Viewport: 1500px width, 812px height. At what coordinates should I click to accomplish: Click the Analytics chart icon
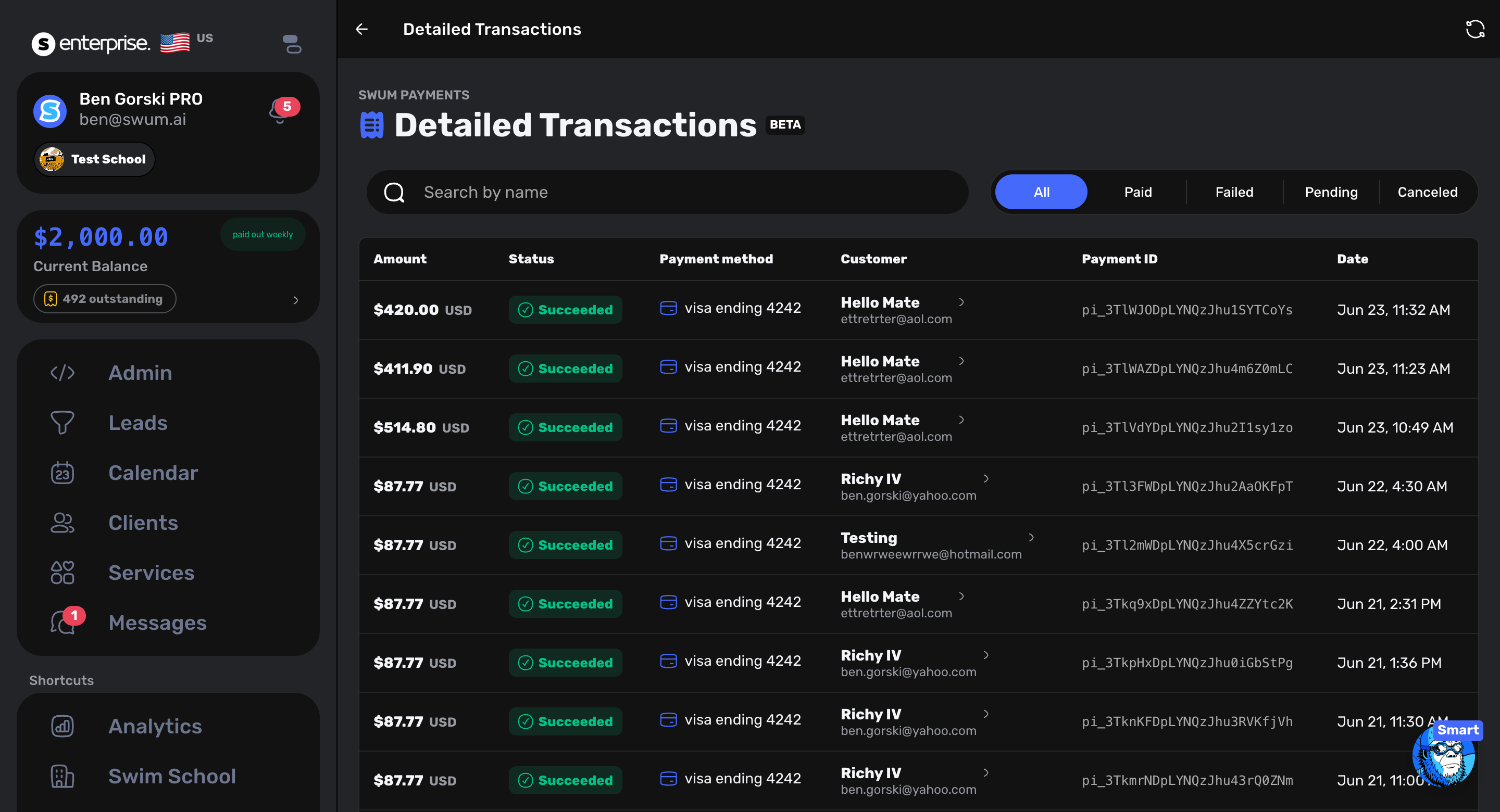[x=63, y=726]
